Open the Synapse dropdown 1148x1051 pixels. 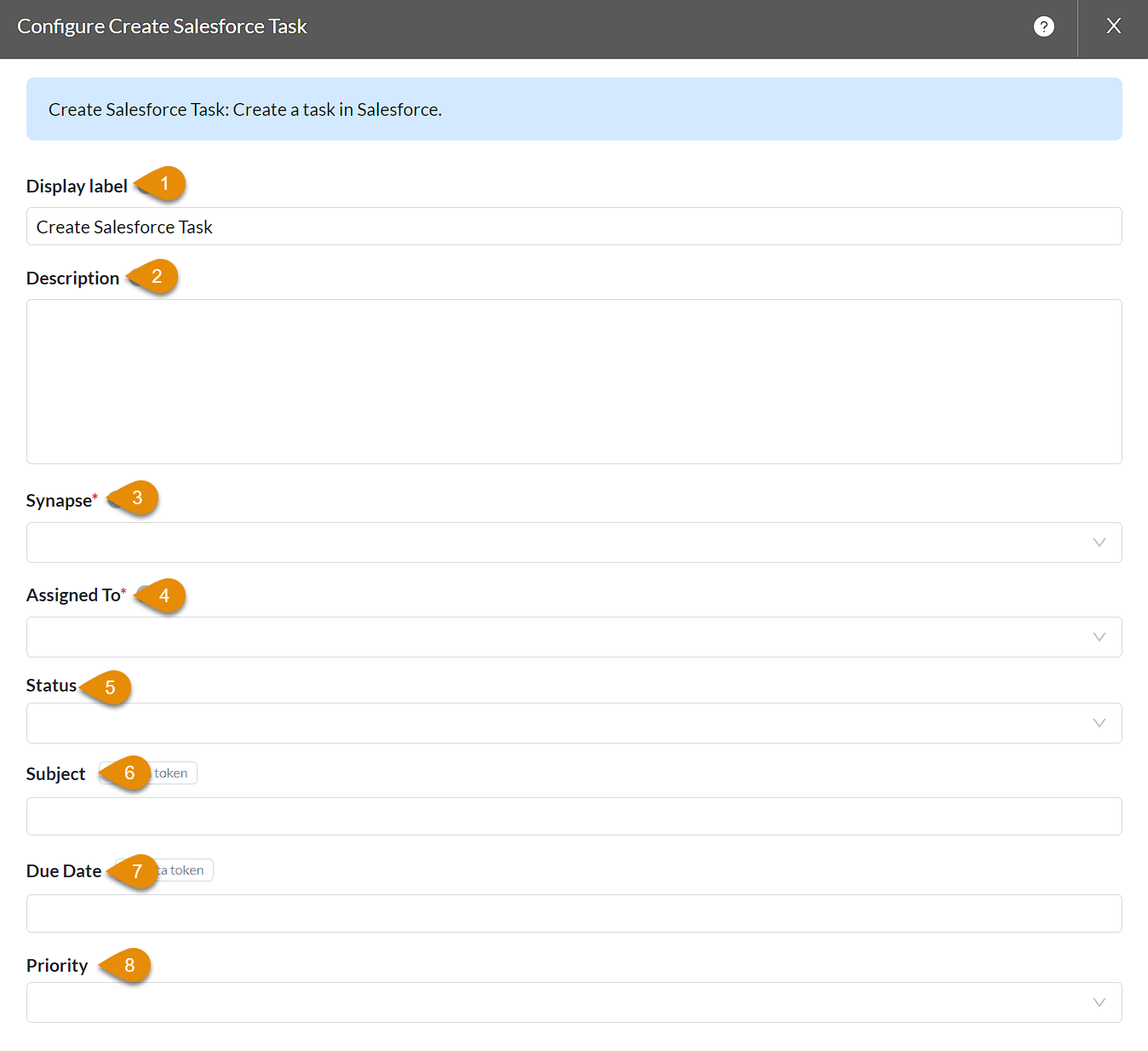(574, 543)
